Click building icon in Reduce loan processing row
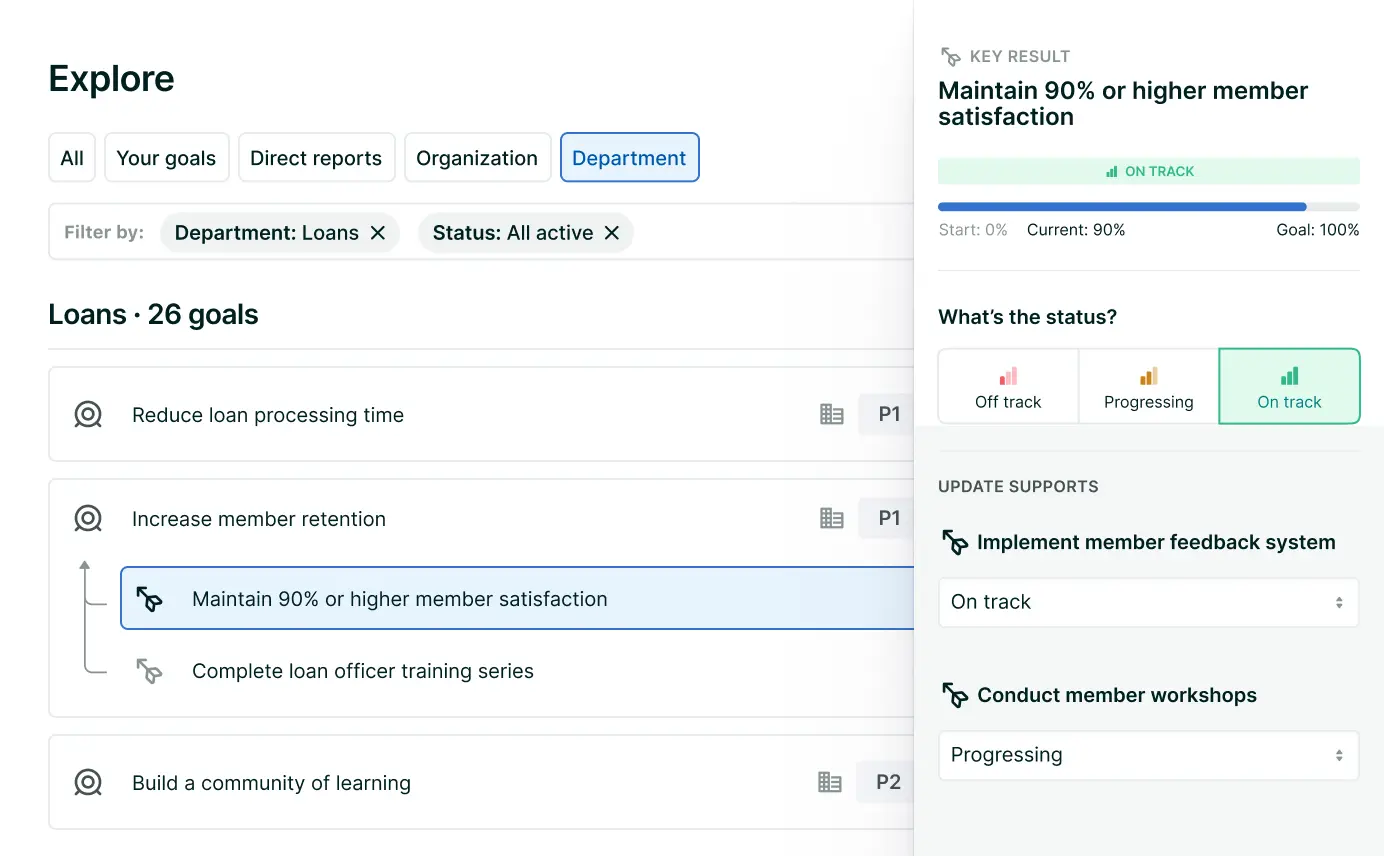Image resolution: width=1384 pixels, height=856 pixels. coord(831,415)
